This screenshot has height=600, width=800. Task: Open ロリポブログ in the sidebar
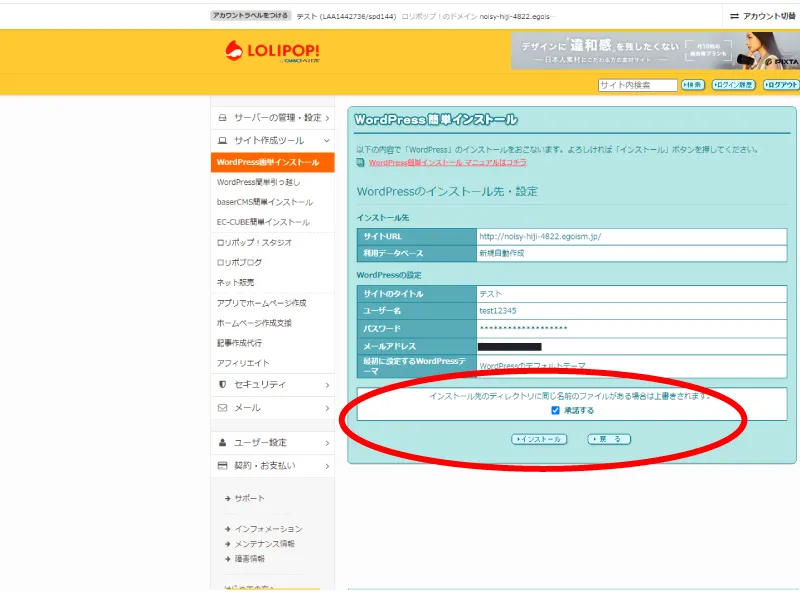(239, 262)
